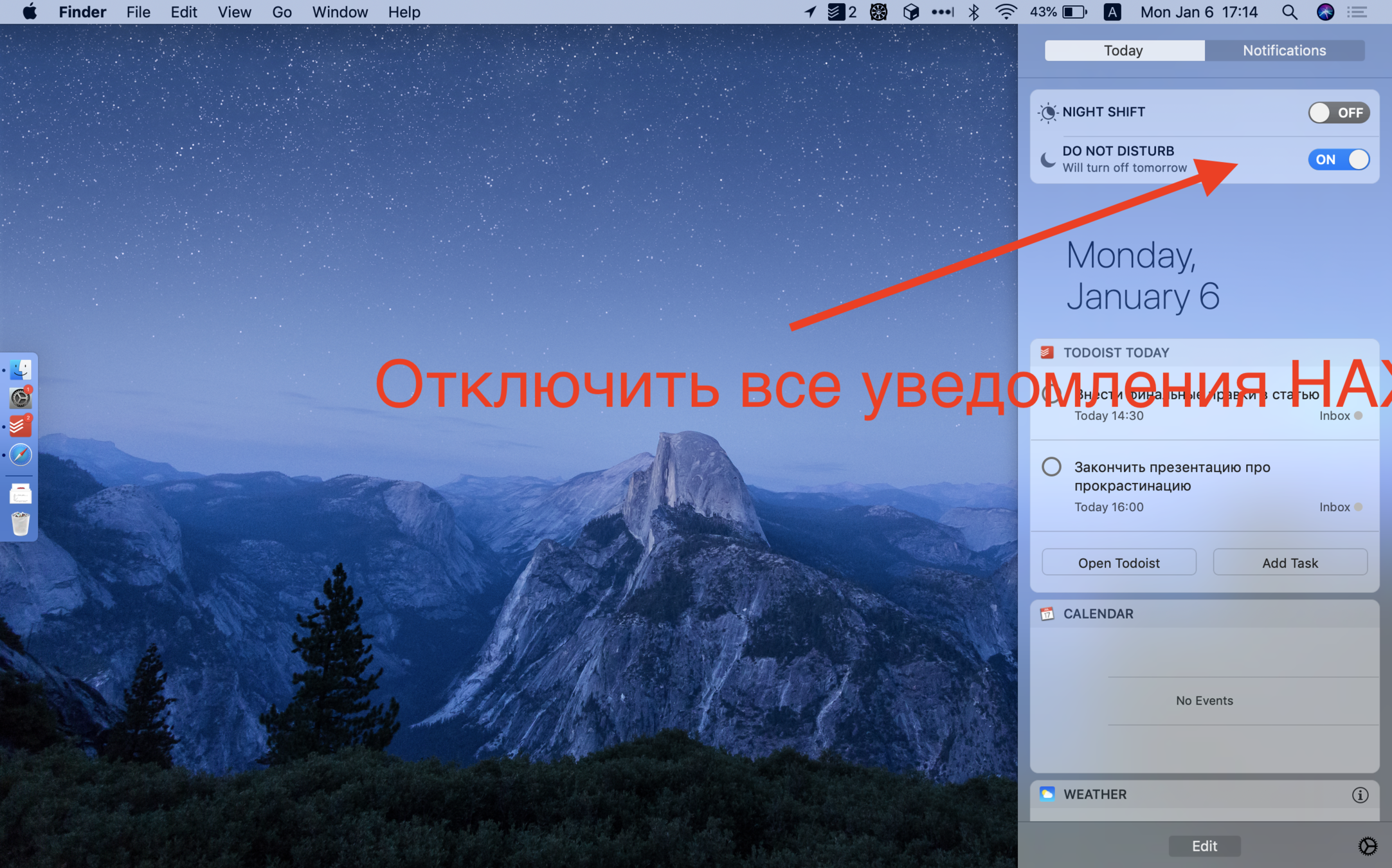Turn on the Night Shift switch

pos(1338,113)
